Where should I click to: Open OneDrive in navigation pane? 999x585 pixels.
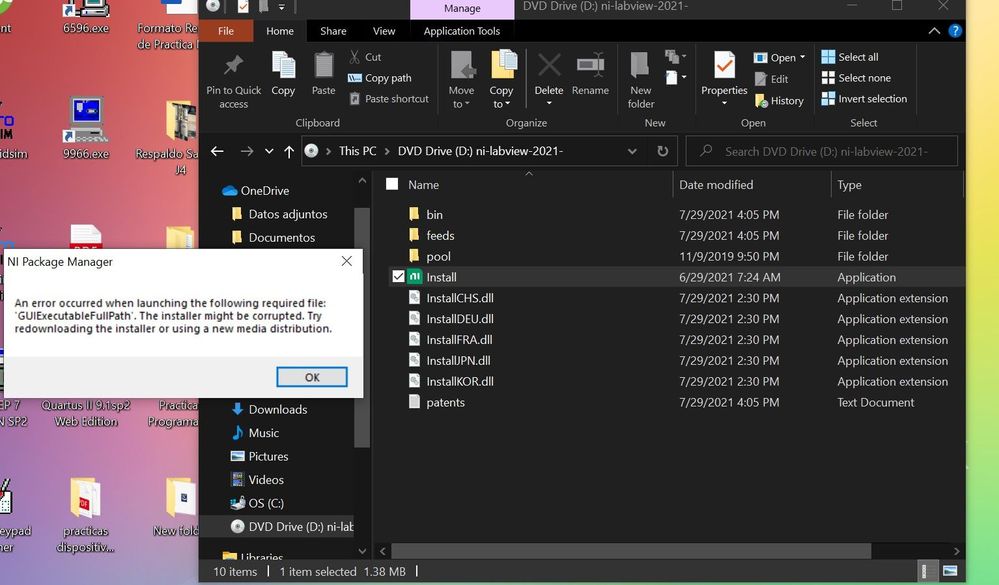point(264,191)
